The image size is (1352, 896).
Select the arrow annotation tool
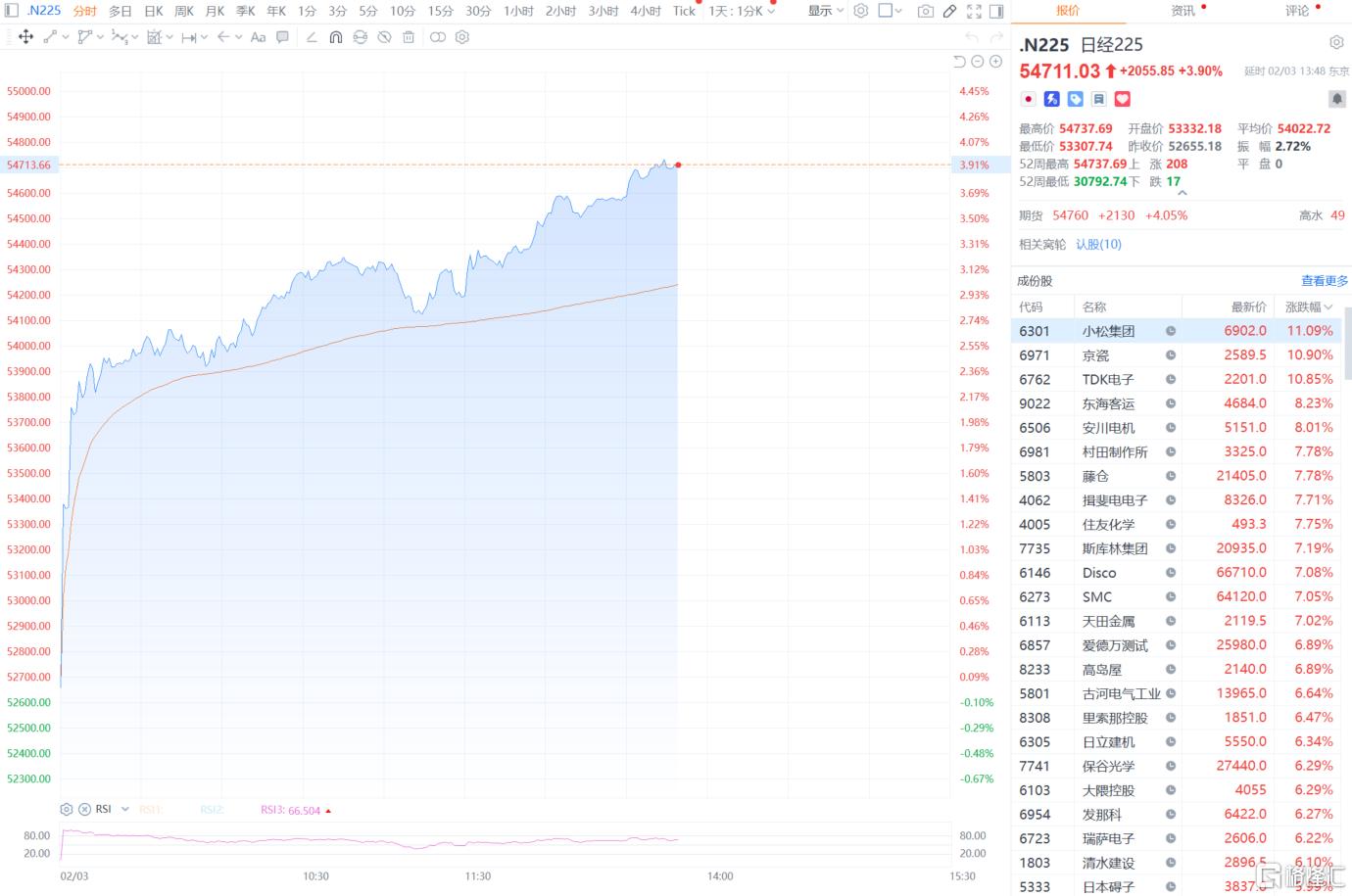pos(223,37)
